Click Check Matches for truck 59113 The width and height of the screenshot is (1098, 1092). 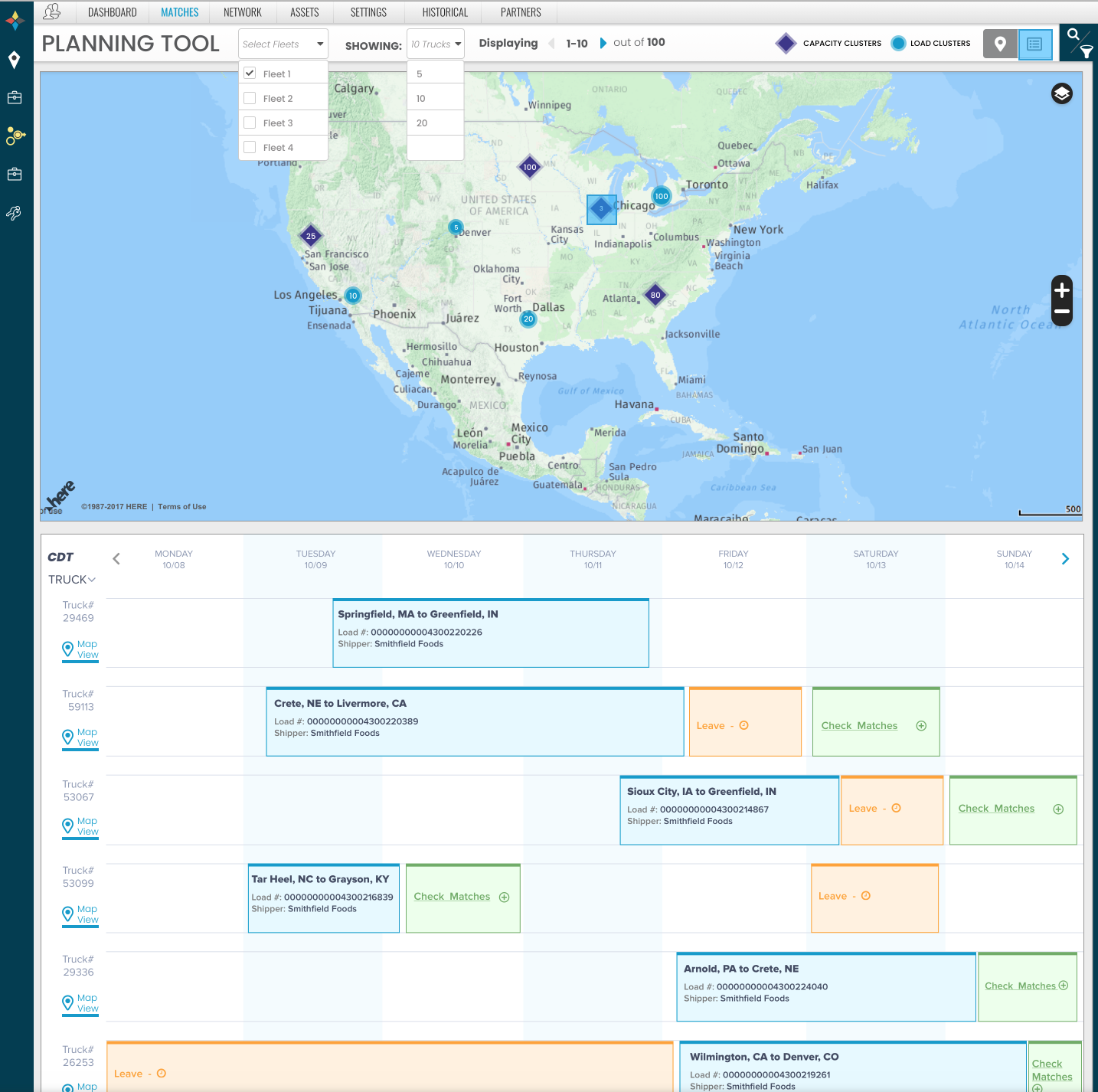859,726
